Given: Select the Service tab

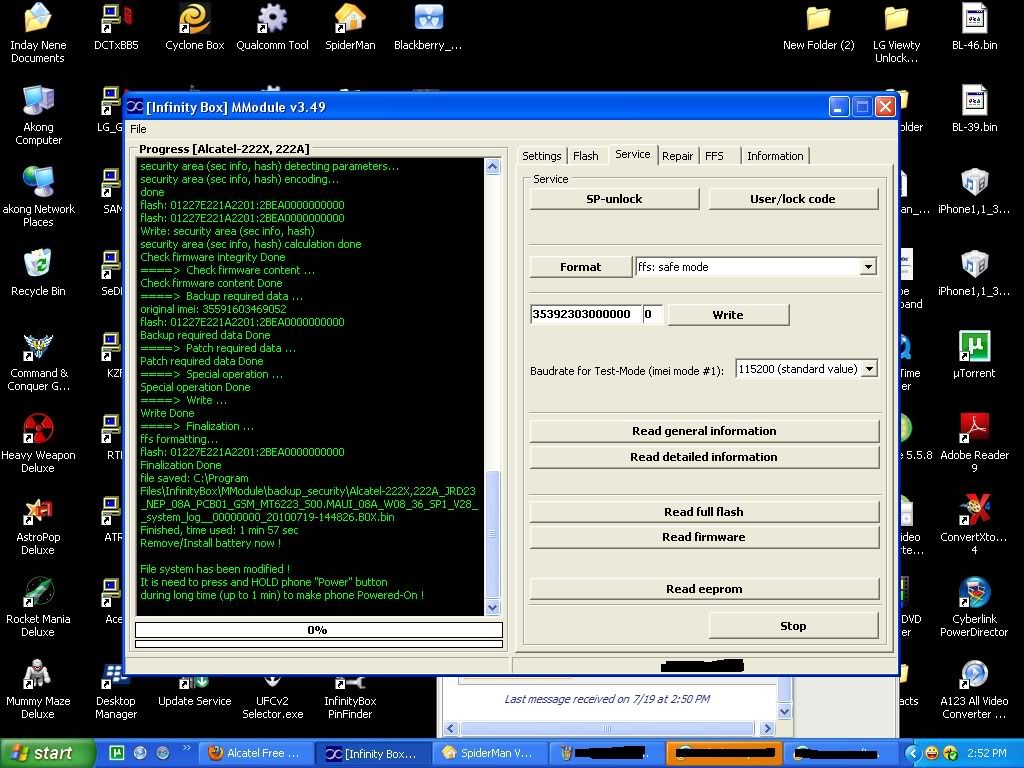Looking at the screenshot, I should click(633, 154).
